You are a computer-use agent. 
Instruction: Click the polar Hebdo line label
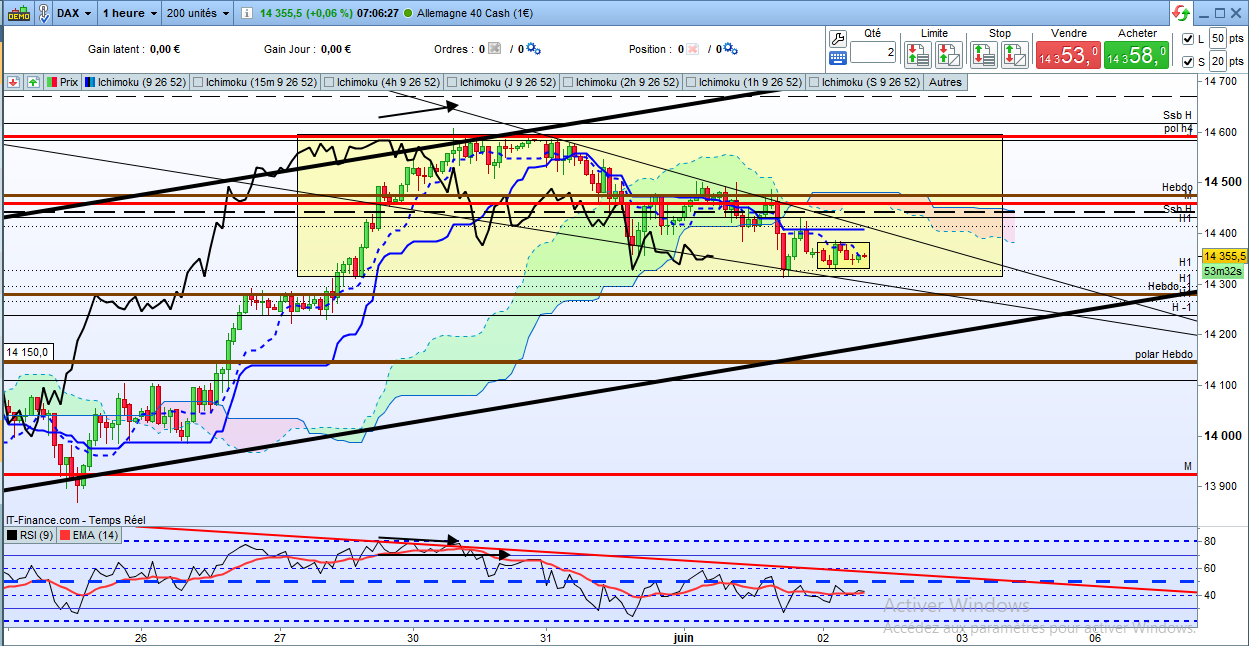pyautogui.click(x=1163, y=354)
